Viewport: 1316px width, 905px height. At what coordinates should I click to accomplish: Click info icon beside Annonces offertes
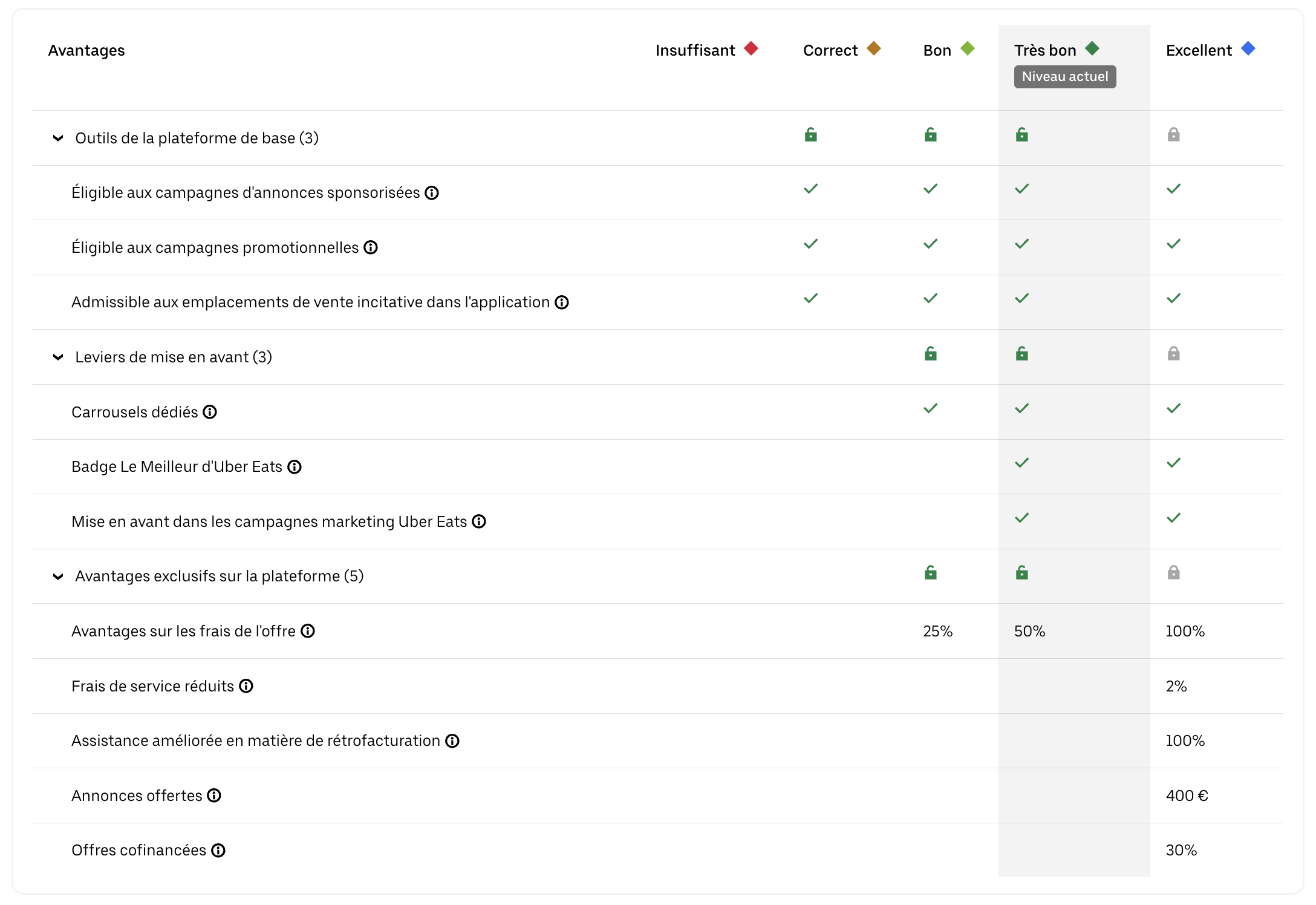click(214, 796)
